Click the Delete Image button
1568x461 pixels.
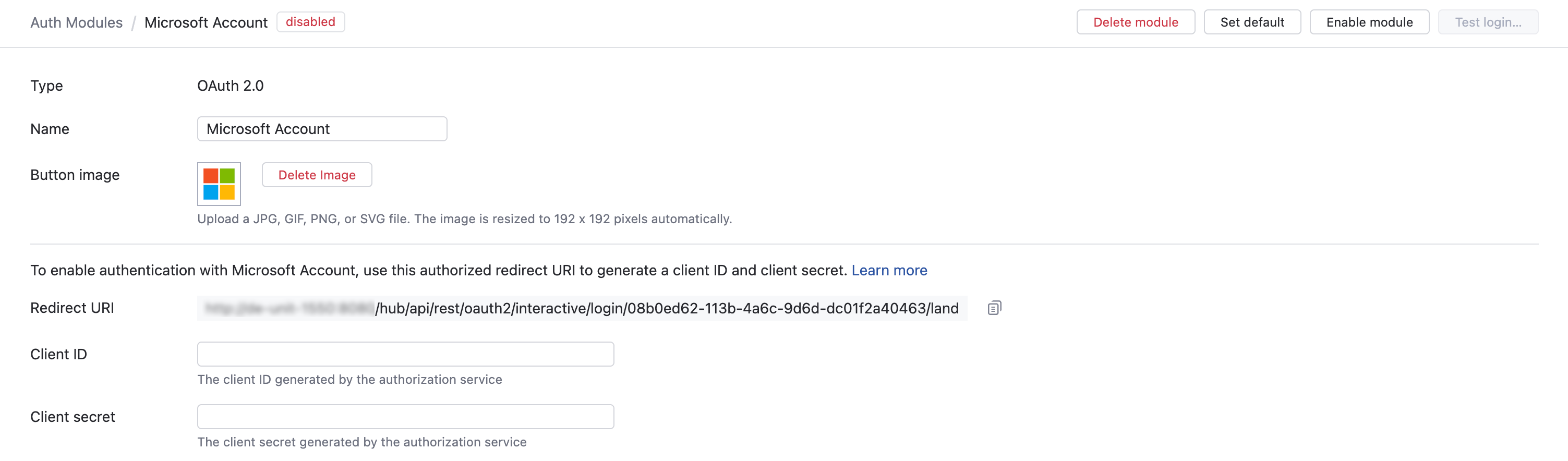[x=317, y=175]
